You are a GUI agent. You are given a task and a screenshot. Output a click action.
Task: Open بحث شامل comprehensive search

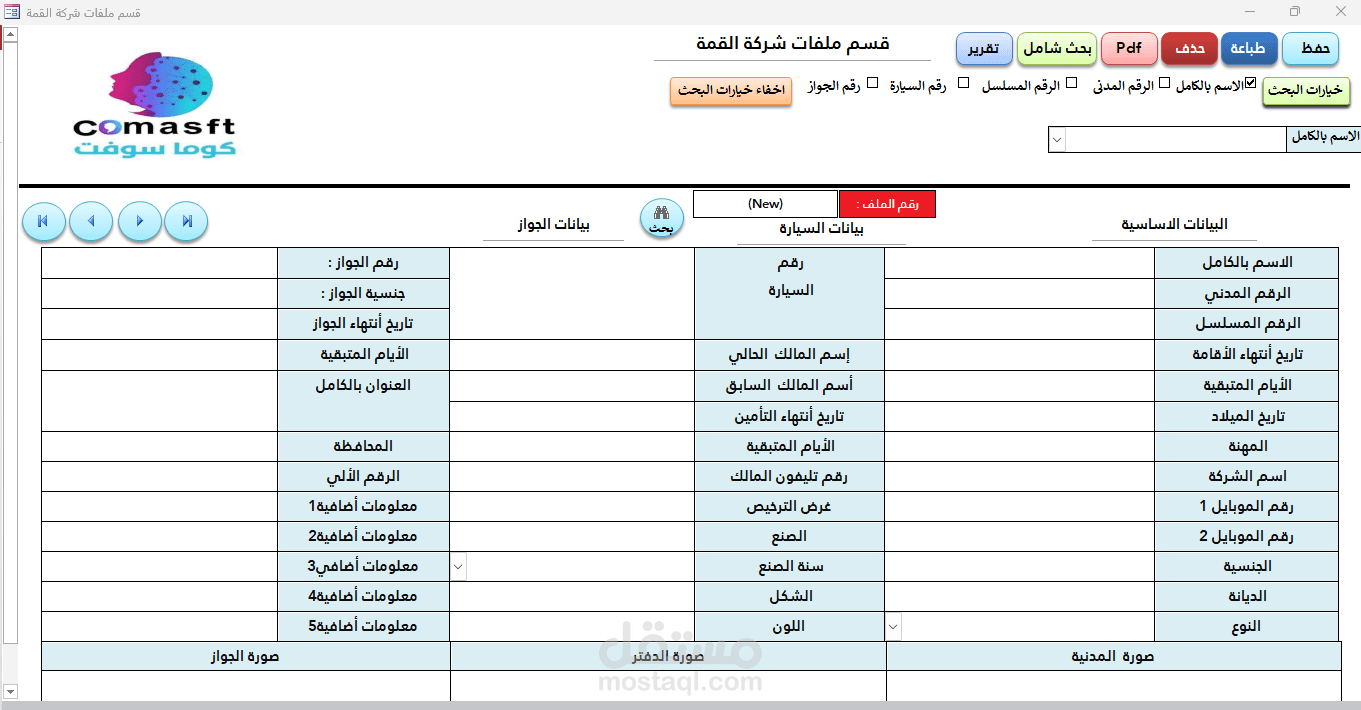pos(1058,48)
